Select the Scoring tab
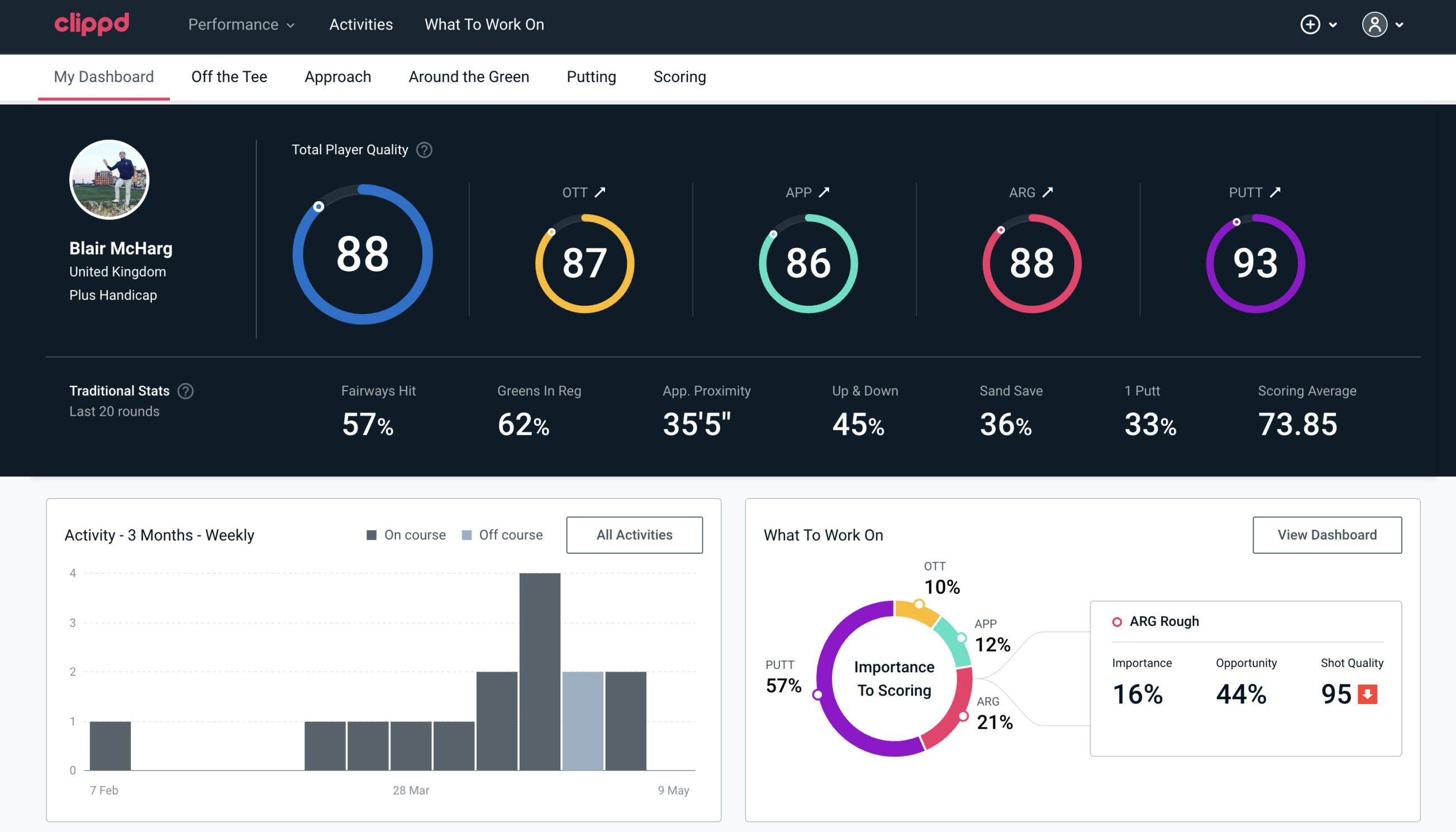Image resolution: width=1456 pixels, height=832 pixels. pyautogui.click(x=680, y=76)
